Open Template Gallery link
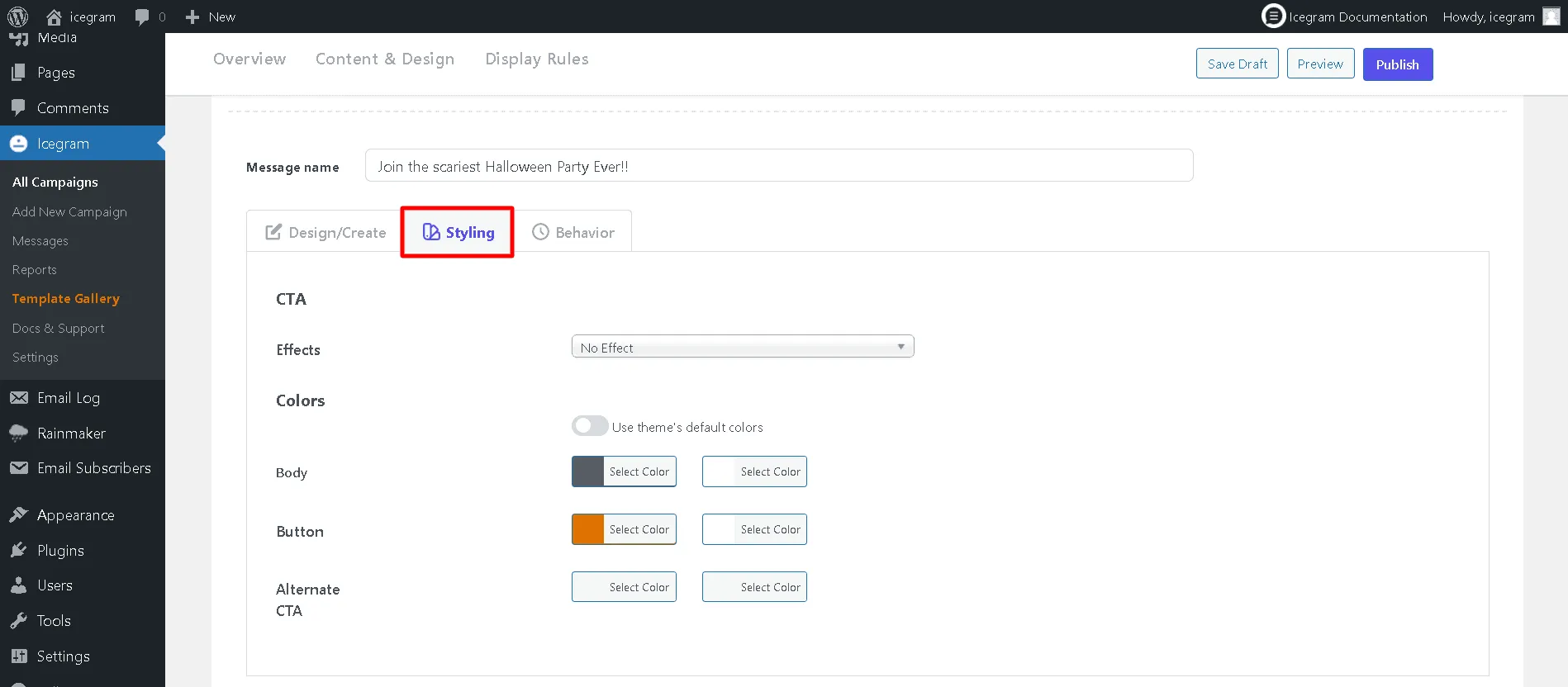Image resolution: width=1568 pixels, height=687 pixels. 66,299
